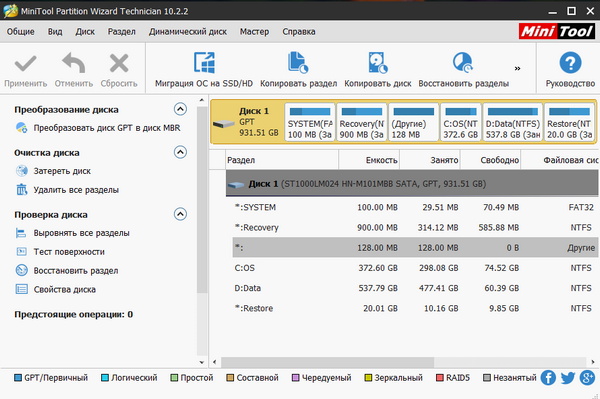Screen dimensions: 600x399
Task: Click the Диск 1 drive icon in disk map
Action: [x=223, y=124]
